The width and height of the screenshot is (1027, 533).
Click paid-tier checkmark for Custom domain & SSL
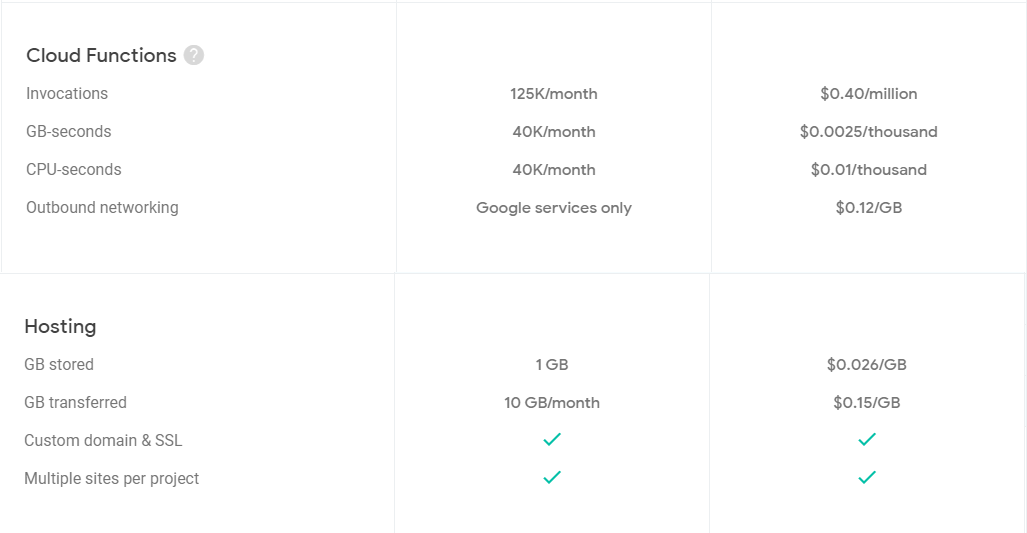click(x=867, y=439)
